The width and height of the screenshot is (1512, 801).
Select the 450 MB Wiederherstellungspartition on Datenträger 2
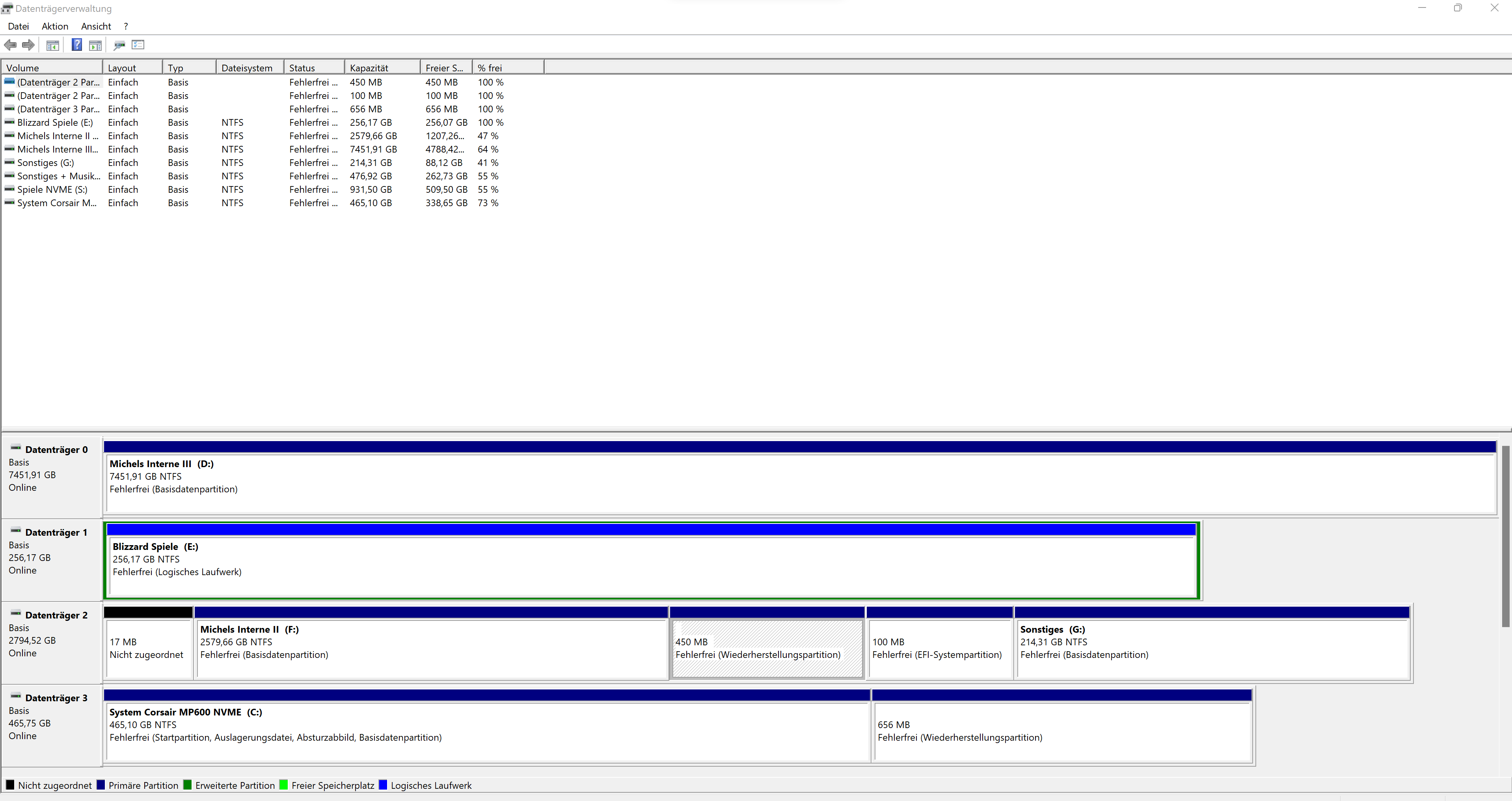[x=766, y=648]
